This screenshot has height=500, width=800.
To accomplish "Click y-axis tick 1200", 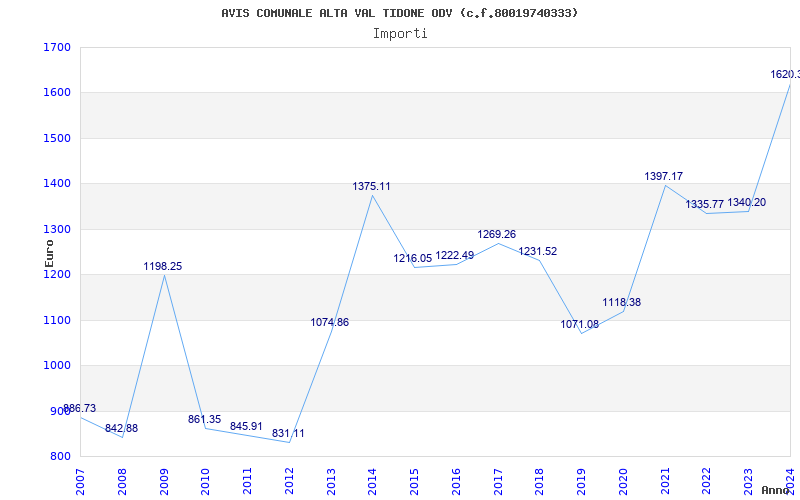I will pyautogui.click(x=57, y=274).
